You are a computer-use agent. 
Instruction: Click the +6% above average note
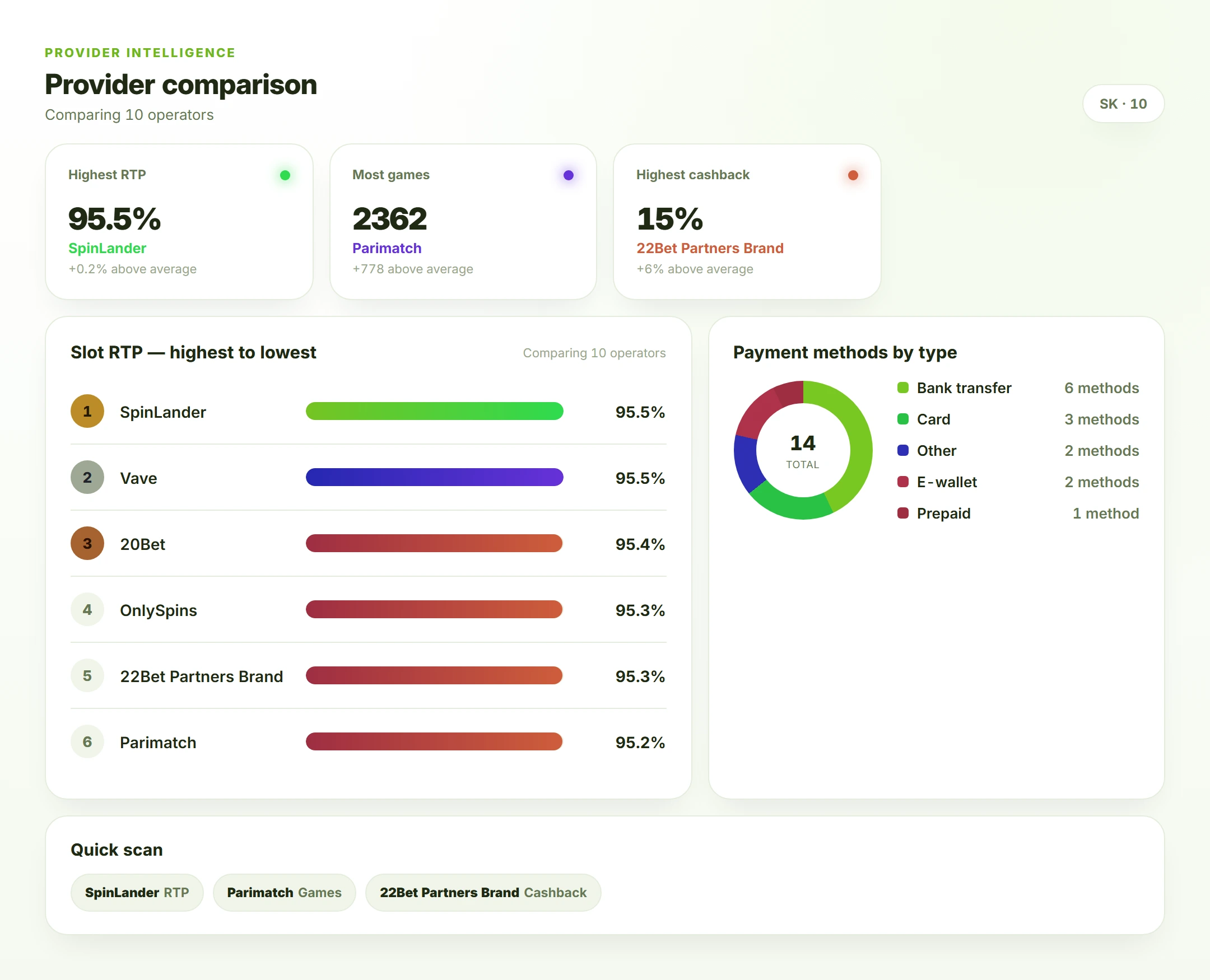[695, 269]
